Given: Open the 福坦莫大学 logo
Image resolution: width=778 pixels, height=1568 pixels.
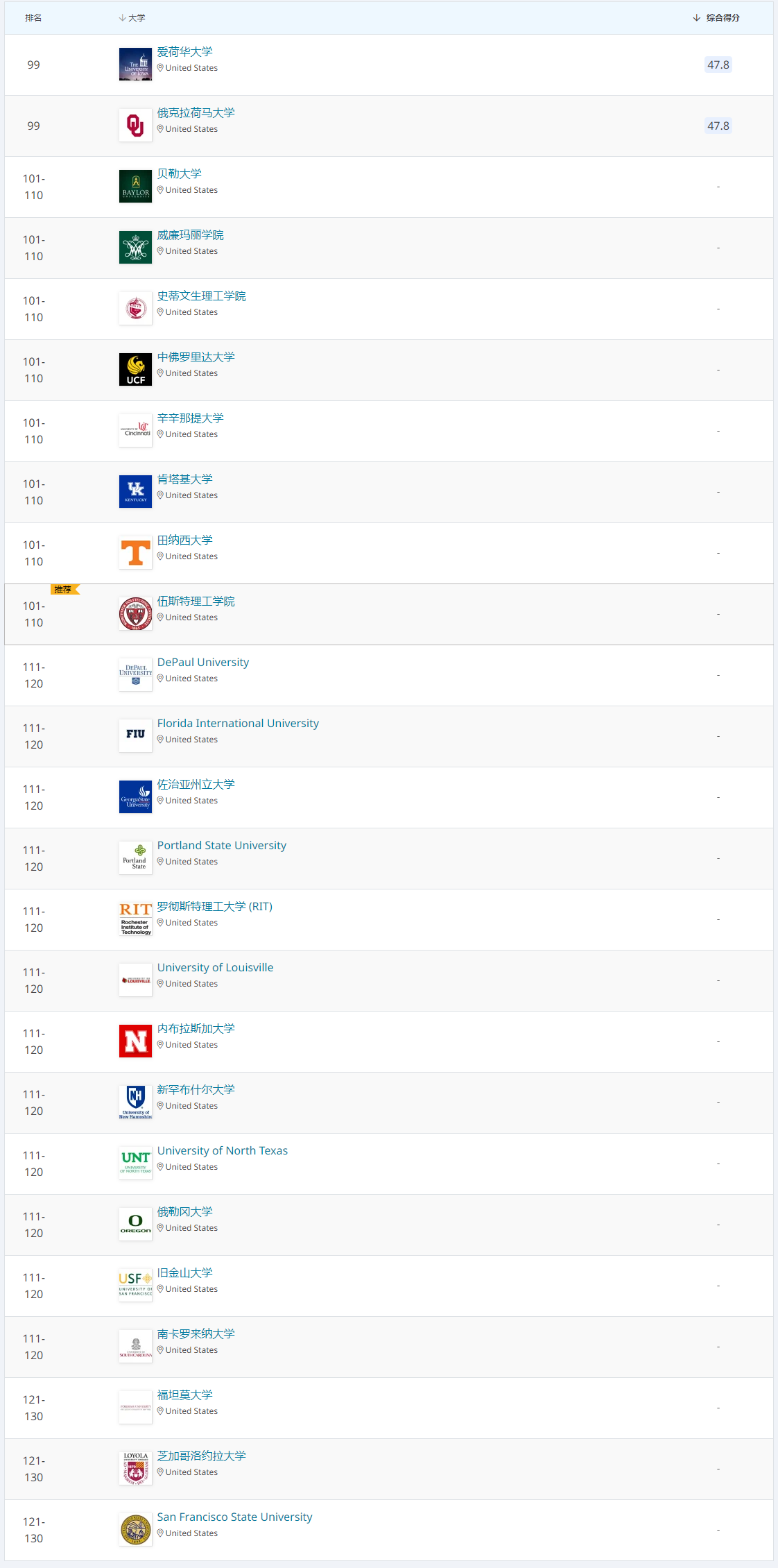Looking at the screenshot, I should [x=135, y=1408].
